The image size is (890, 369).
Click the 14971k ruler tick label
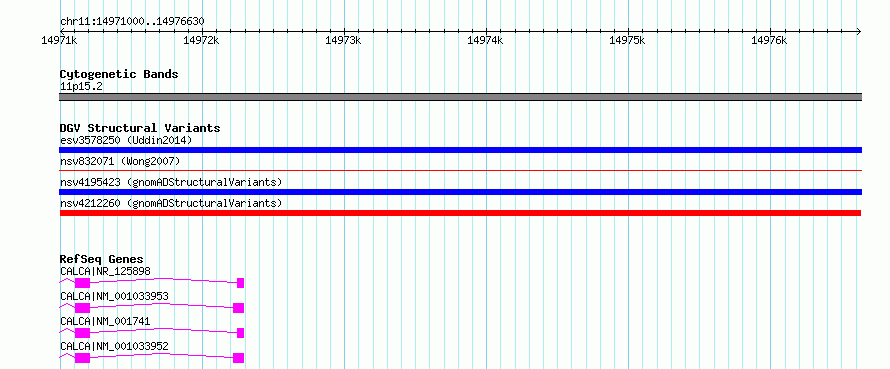coord(60,40)
